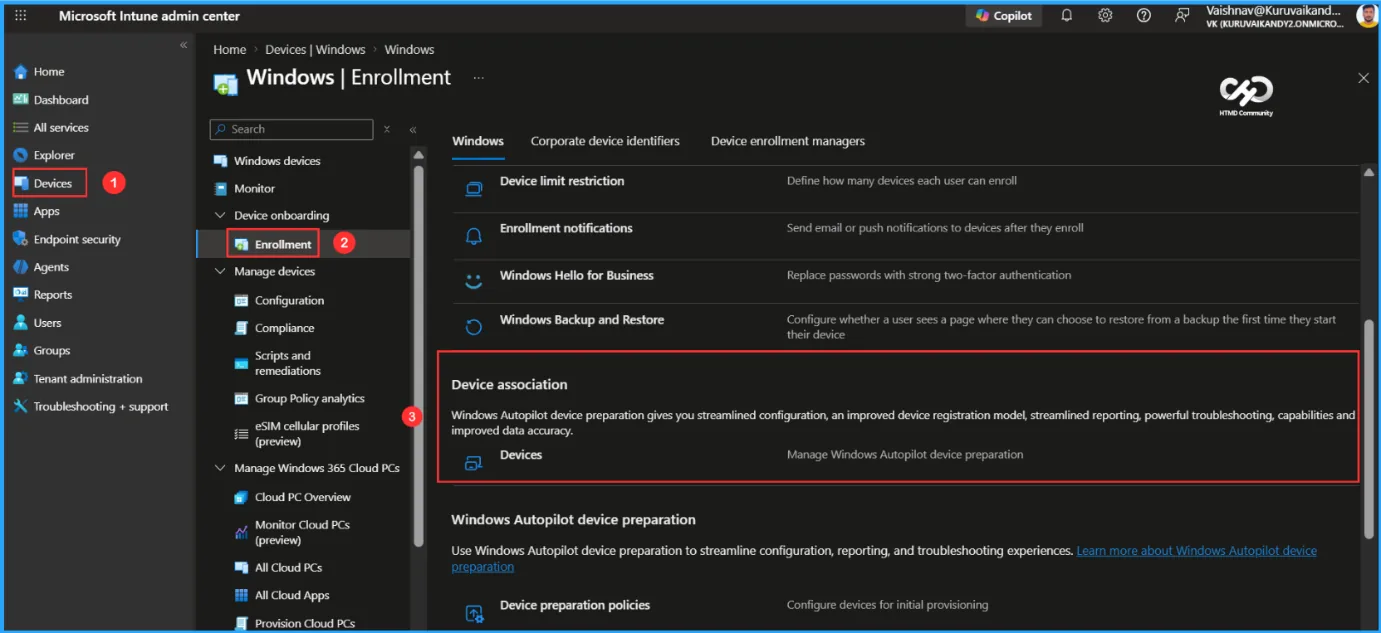Screen dimensions: 1381x633
Task: Click the Tenant administration icon
Action: 21,379
